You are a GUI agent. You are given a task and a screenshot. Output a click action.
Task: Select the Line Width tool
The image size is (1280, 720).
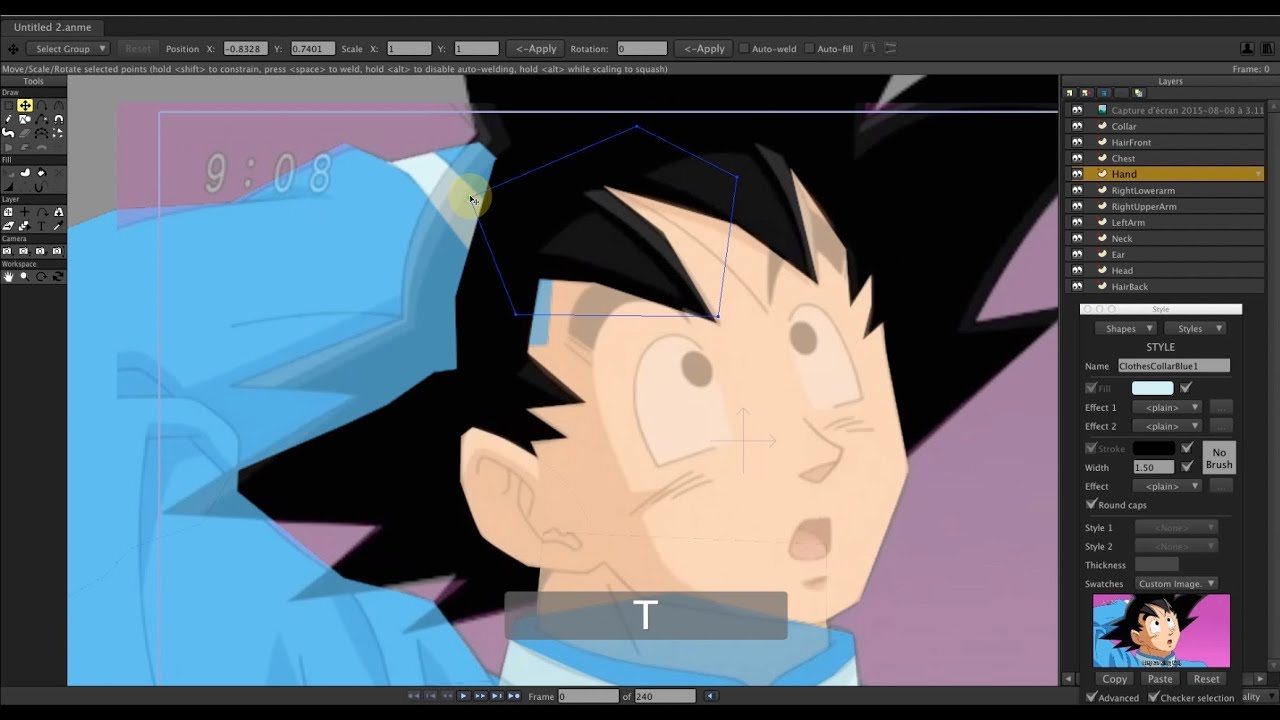click(x=7, y=186)
